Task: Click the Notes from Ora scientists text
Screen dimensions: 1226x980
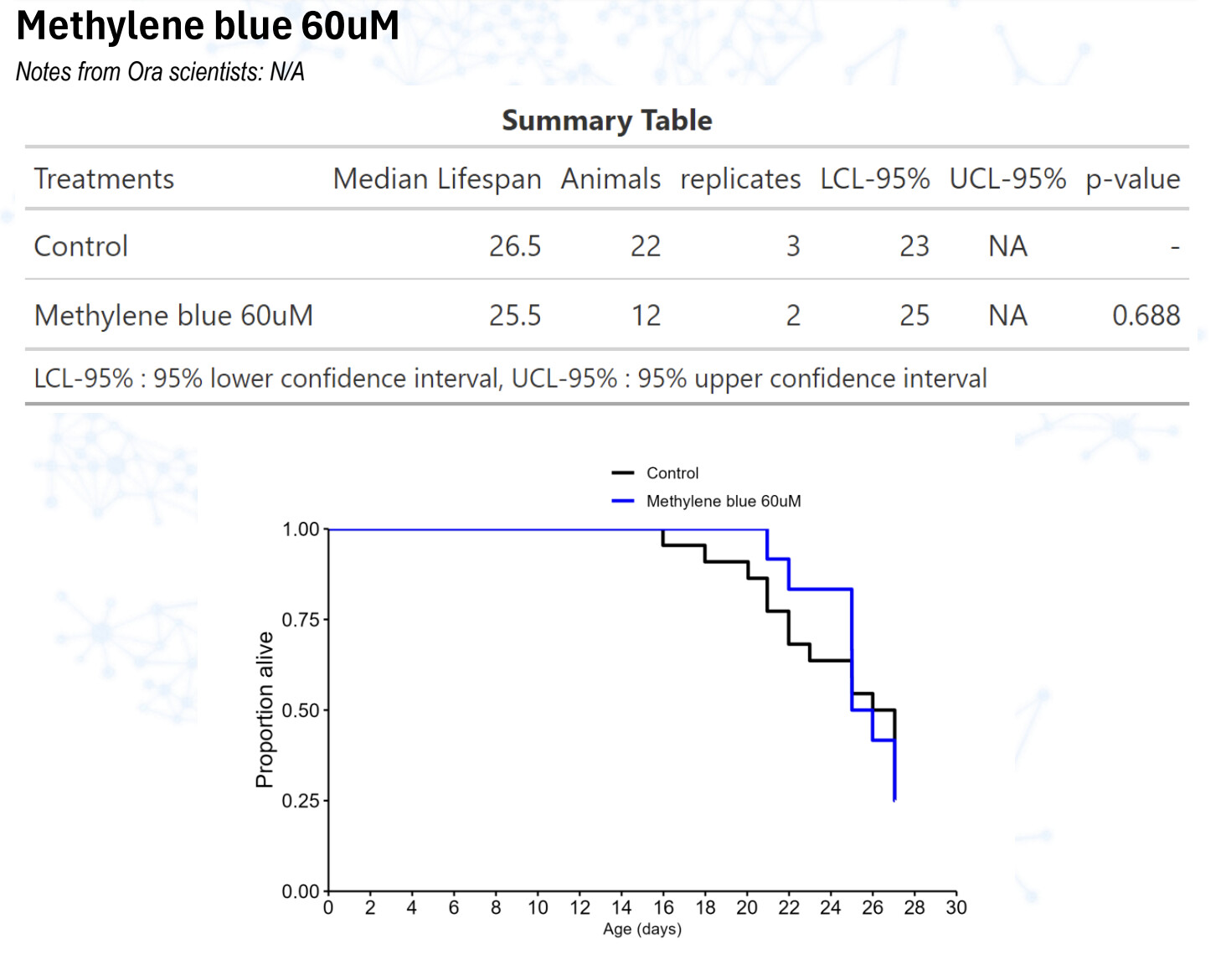Action: [160, 72]
